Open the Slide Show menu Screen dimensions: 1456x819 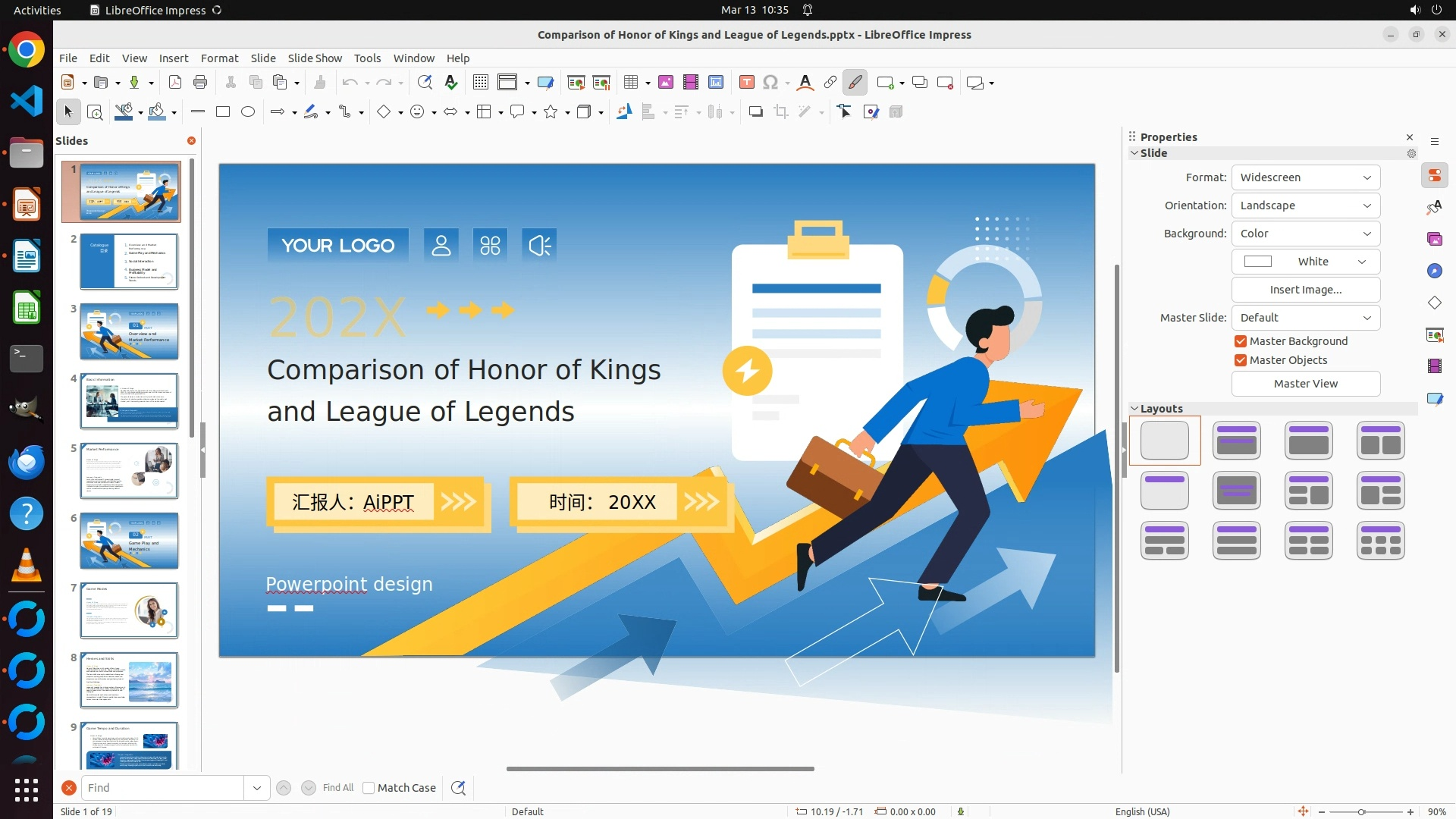(315, 58)
